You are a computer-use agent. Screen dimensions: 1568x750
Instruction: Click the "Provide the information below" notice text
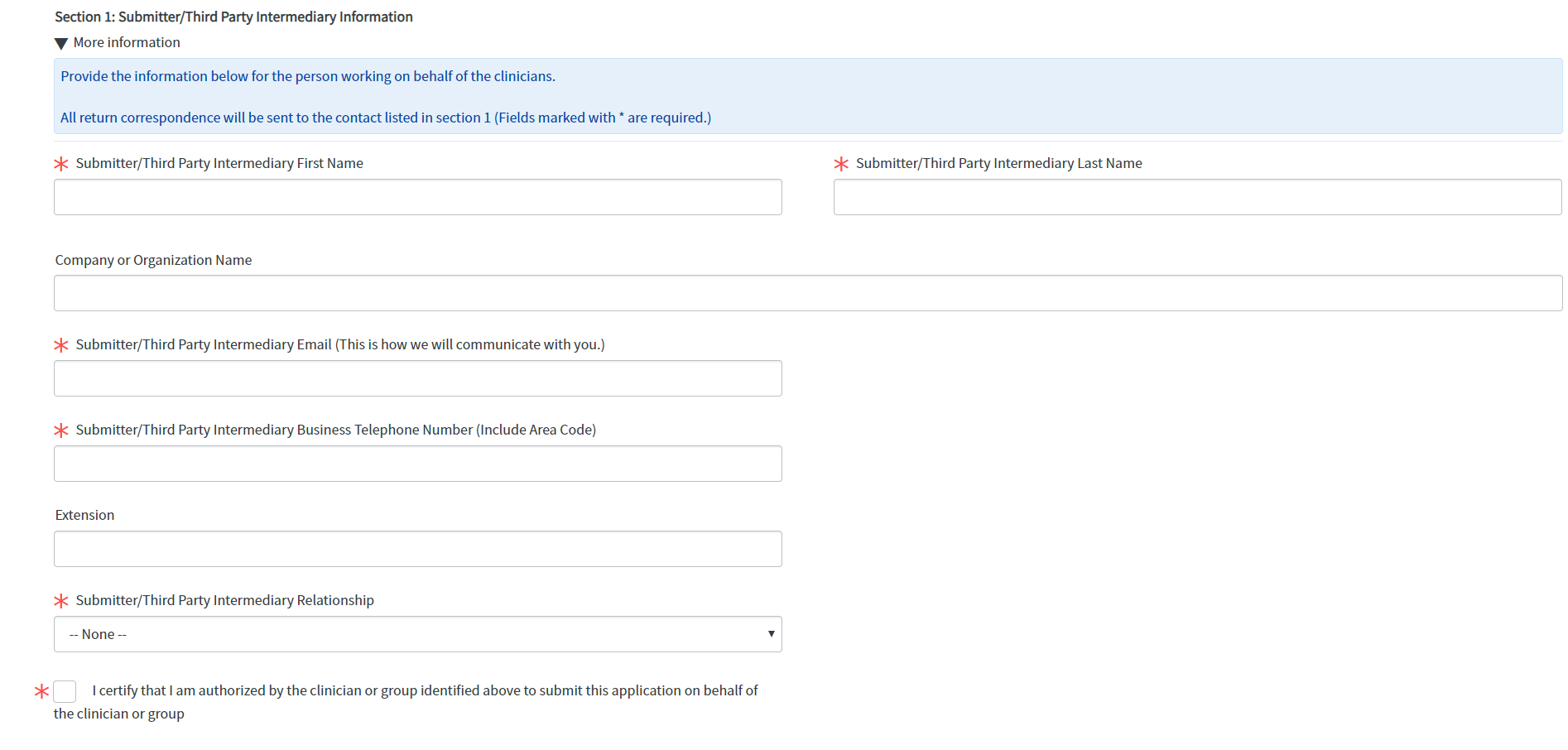click(x=308, y=76)
